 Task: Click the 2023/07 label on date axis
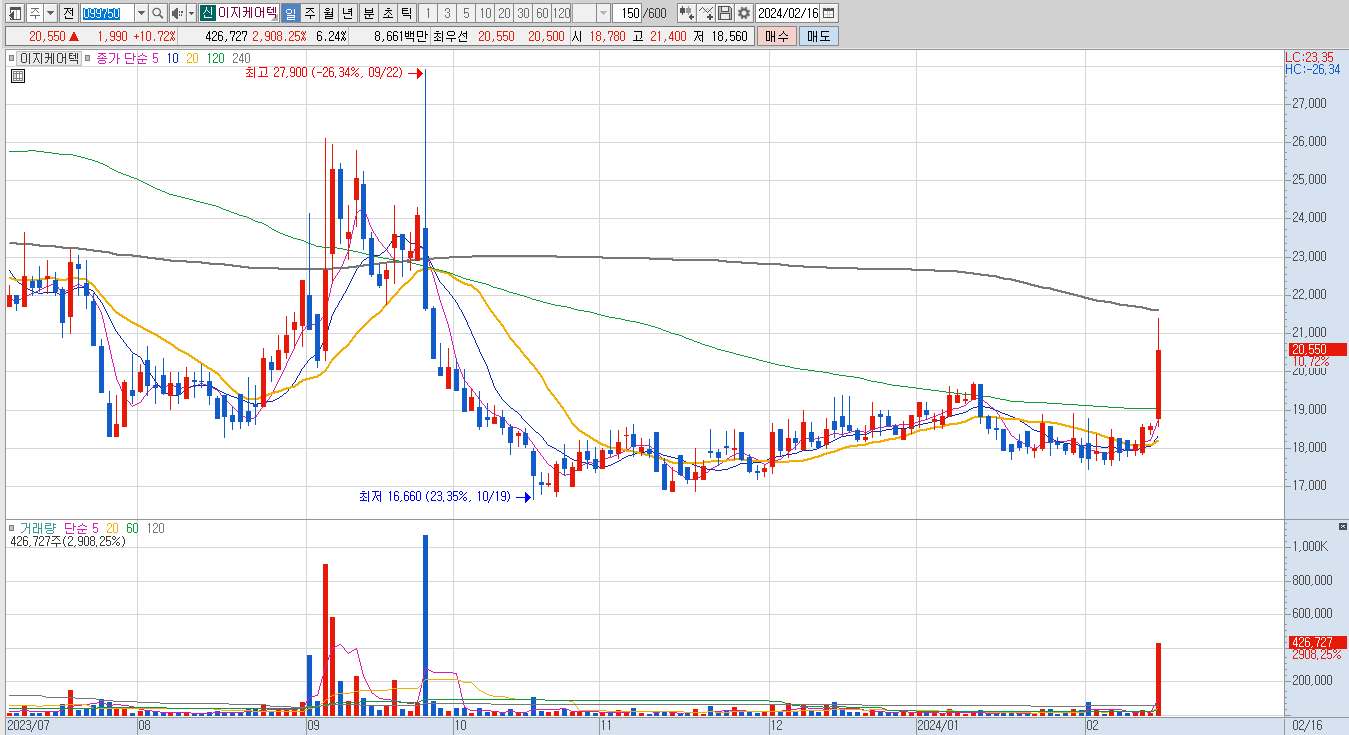(x=27, y=725)
